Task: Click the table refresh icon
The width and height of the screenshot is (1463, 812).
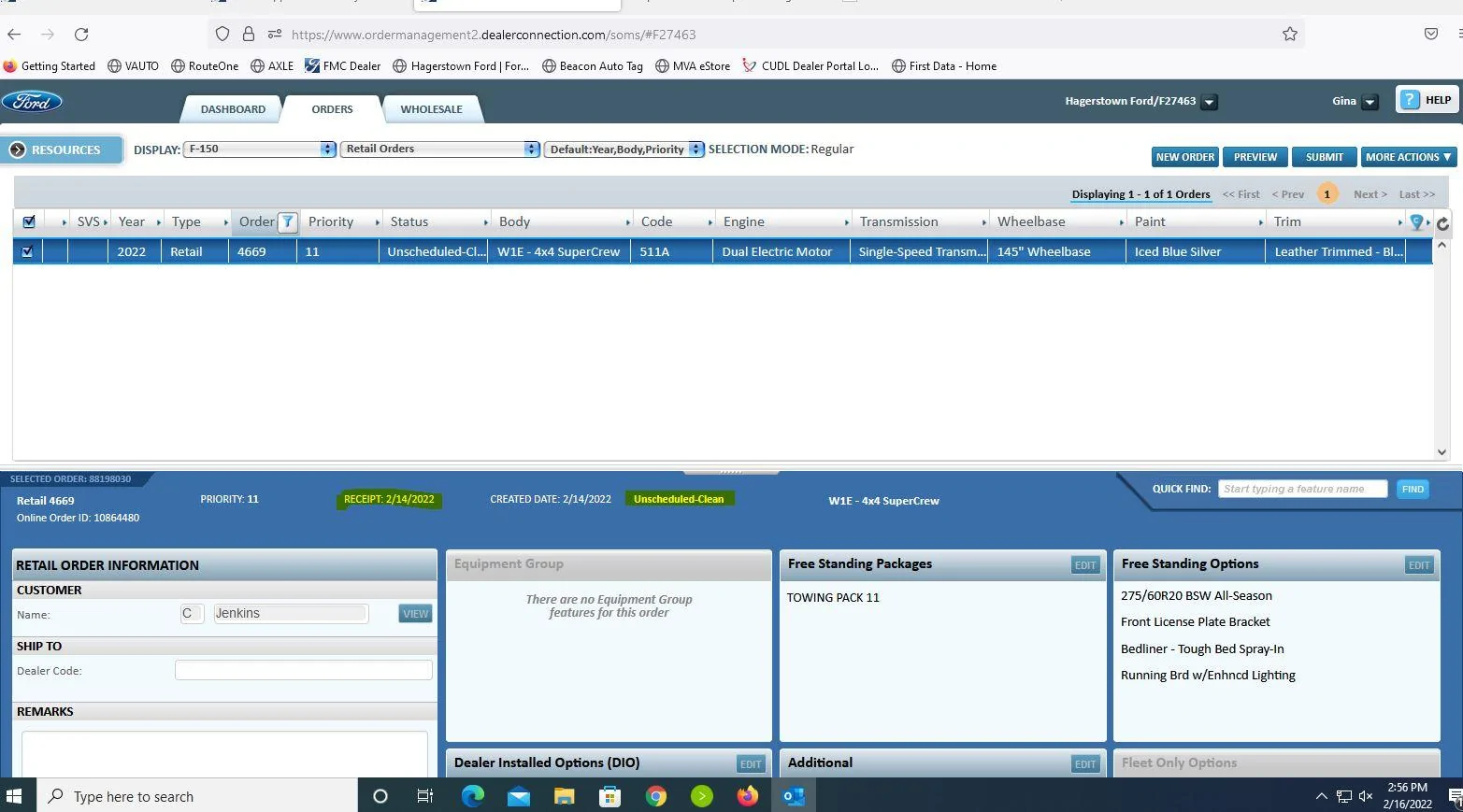Action: click(x=1442, y=223)
